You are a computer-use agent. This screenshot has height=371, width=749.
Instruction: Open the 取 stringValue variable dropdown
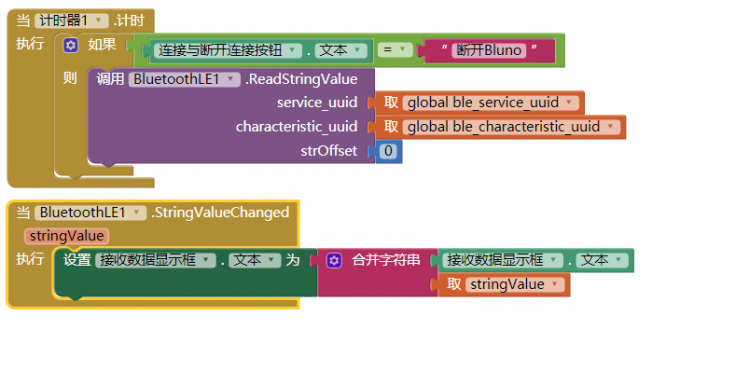tap(514, 285)
